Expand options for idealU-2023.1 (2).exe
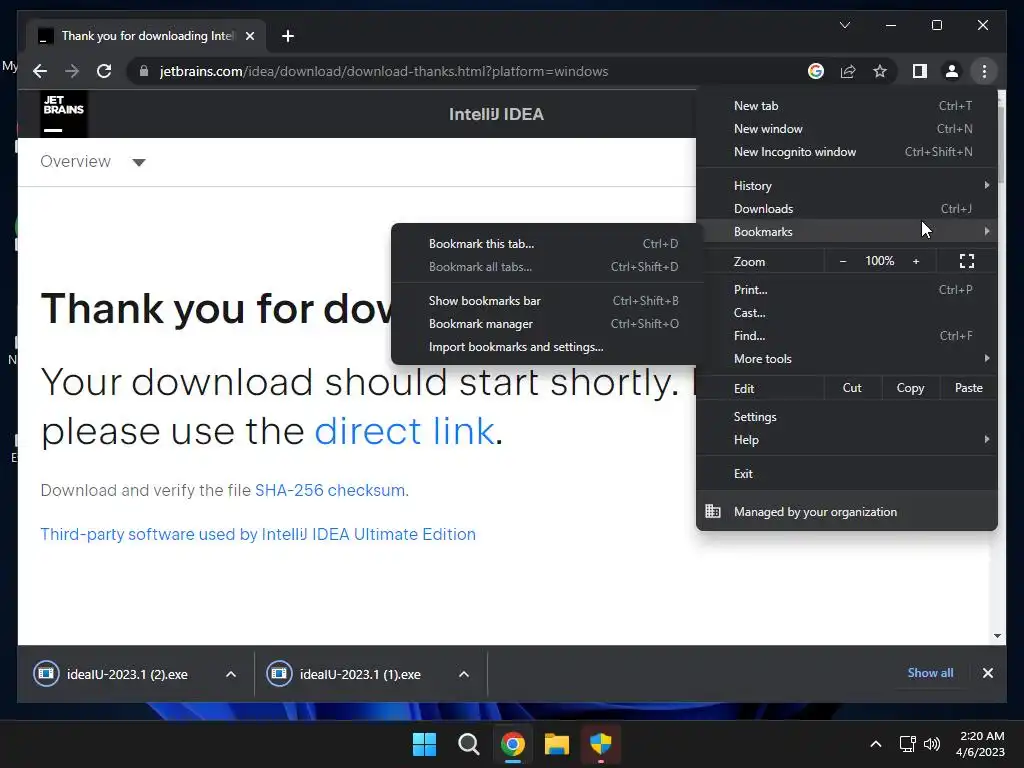The image size is (1024, 768). (x=231, y=674)
